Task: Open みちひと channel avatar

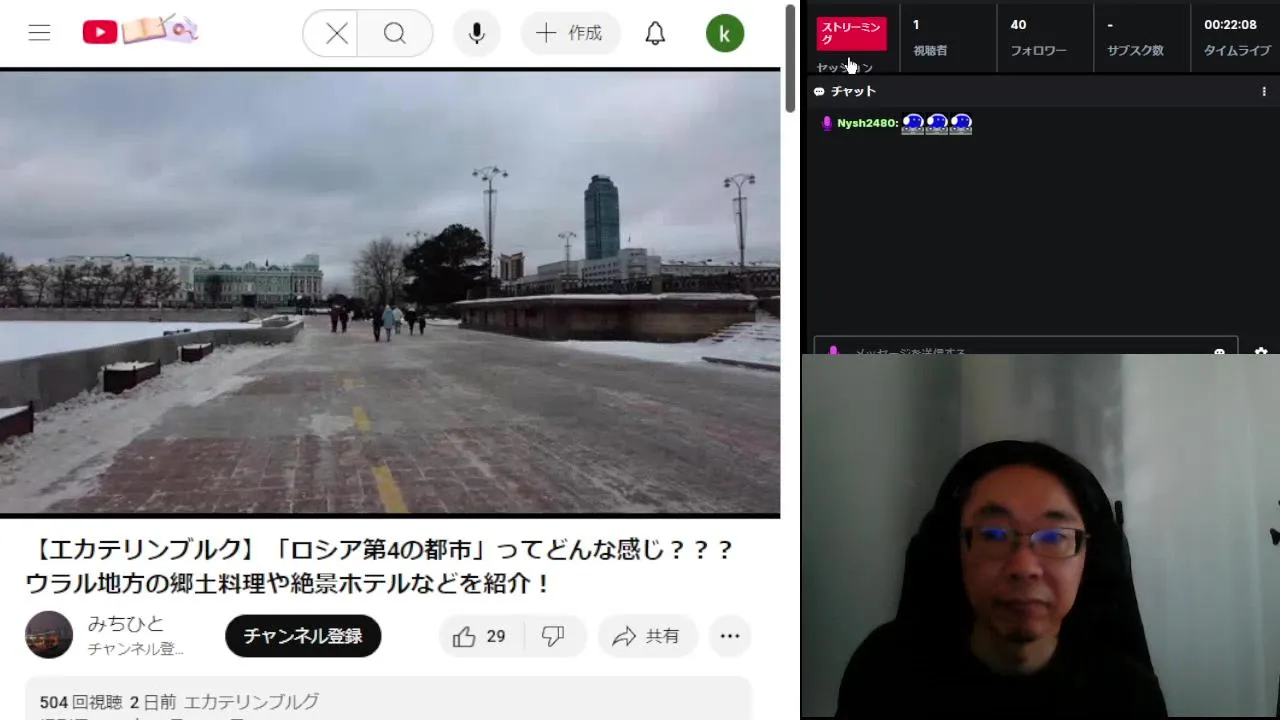Action: click(49, 635)
